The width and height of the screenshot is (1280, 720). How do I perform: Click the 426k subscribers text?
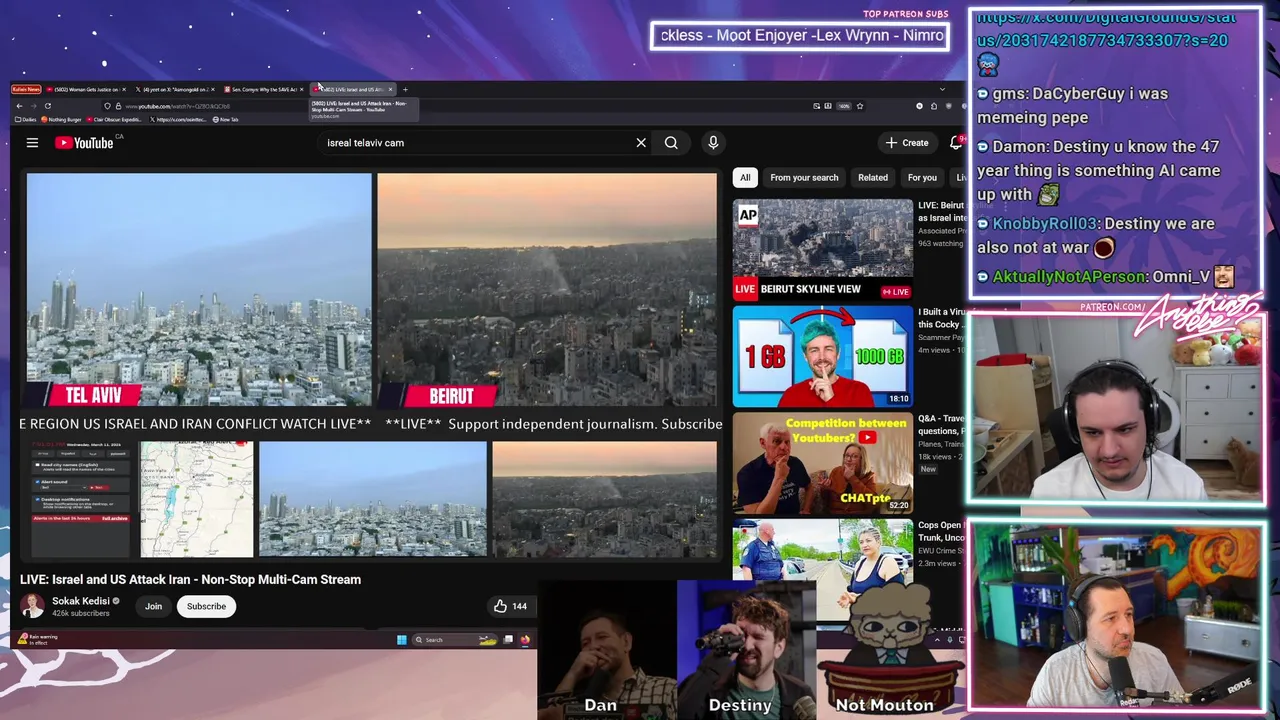tap(81, 613)
